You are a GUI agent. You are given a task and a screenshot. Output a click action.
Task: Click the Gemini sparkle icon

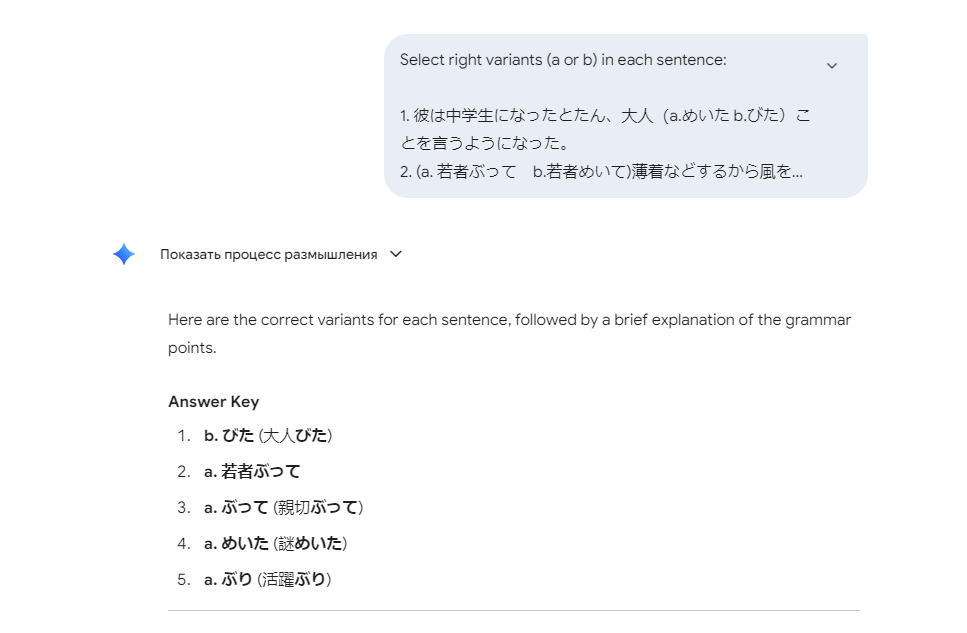124,254
